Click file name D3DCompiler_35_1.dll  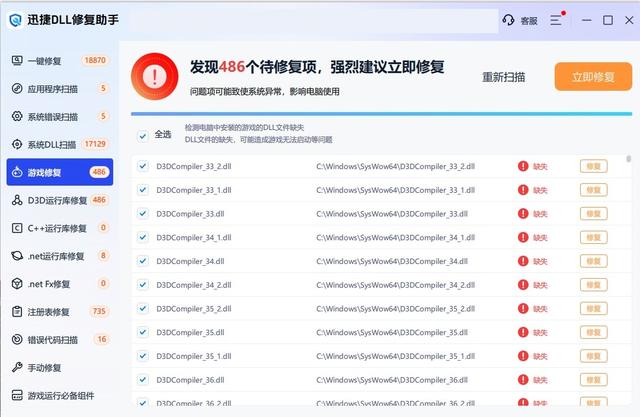click(x=194, y=356)
